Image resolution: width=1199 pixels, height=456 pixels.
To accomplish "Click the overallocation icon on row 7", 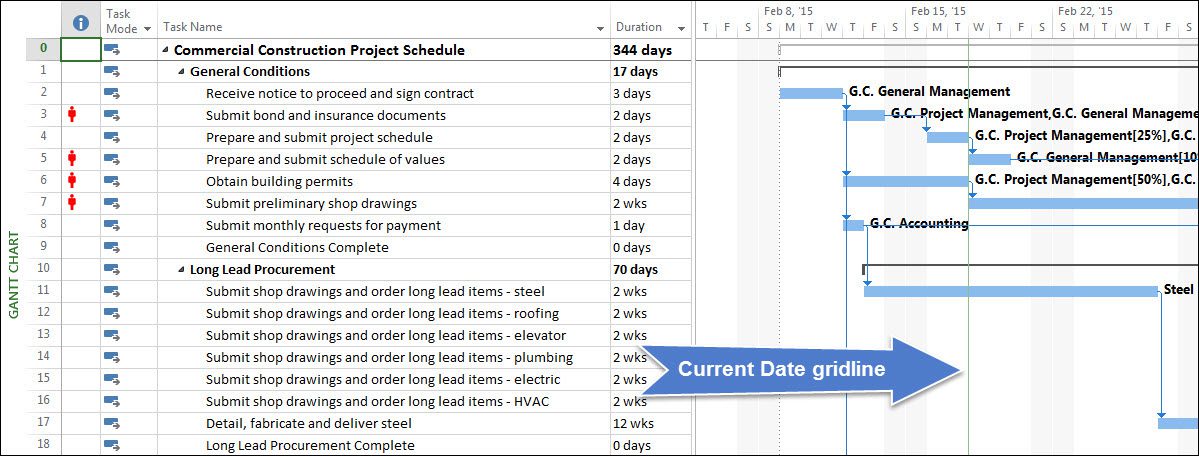I will [73, 204].
